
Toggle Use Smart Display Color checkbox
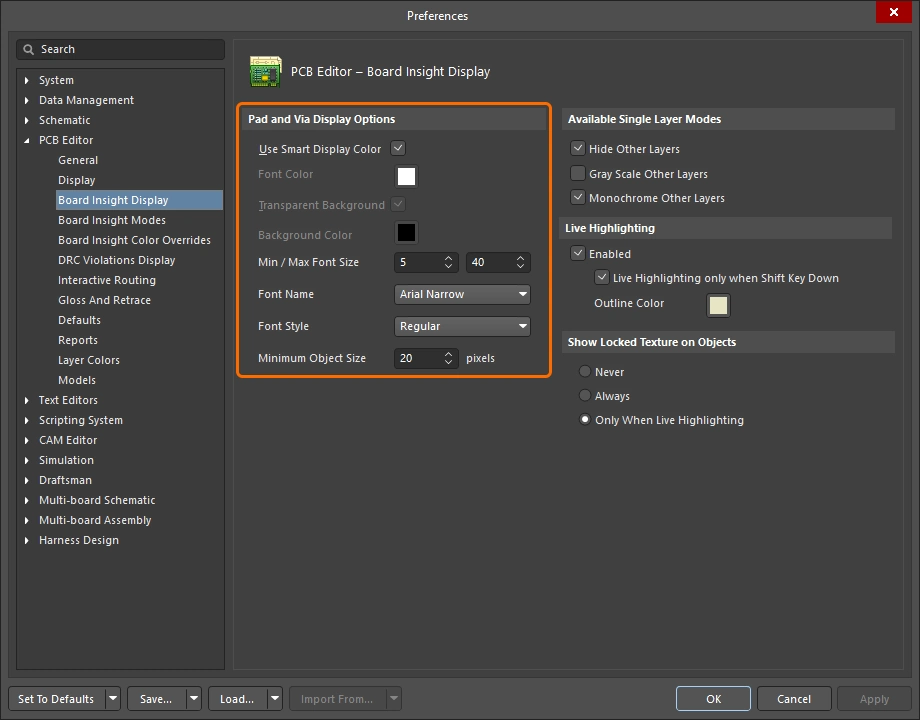[398, 149]
